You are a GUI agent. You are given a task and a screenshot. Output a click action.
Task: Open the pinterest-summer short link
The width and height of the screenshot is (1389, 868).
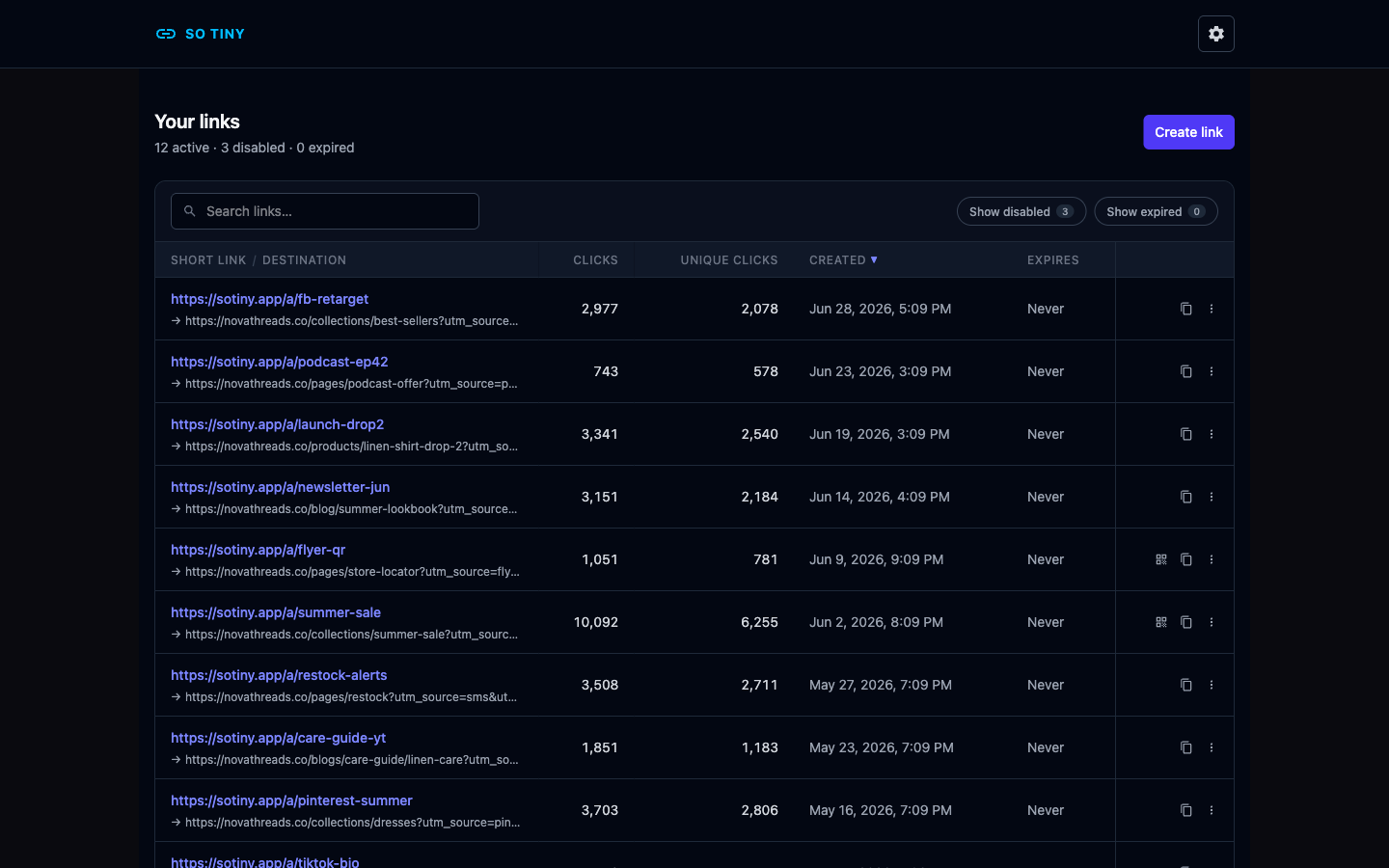(x=291, y=800)
